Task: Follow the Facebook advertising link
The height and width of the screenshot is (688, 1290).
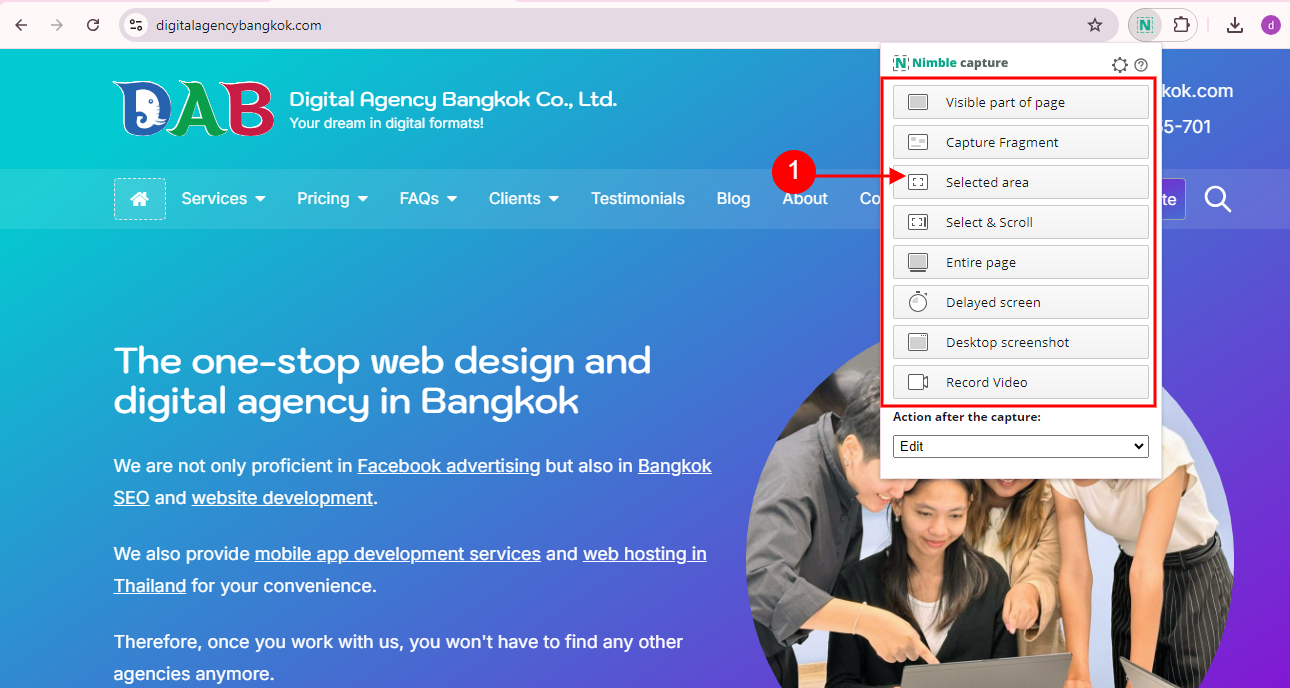Action: click(449, 466)
